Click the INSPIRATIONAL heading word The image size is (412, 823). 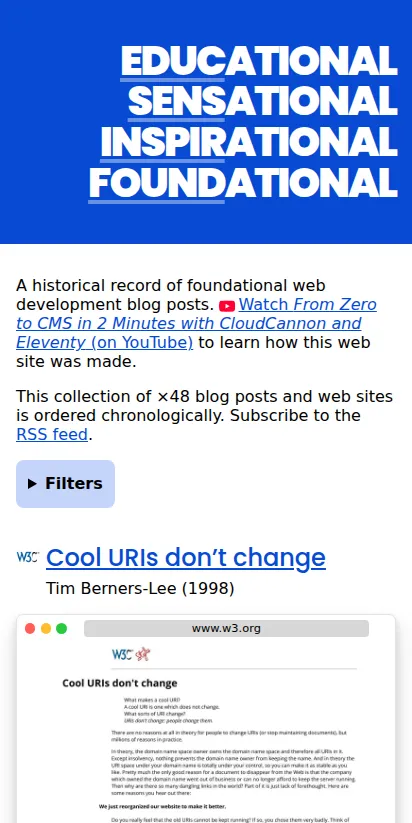pyautogui.click(x=249, y=142)
